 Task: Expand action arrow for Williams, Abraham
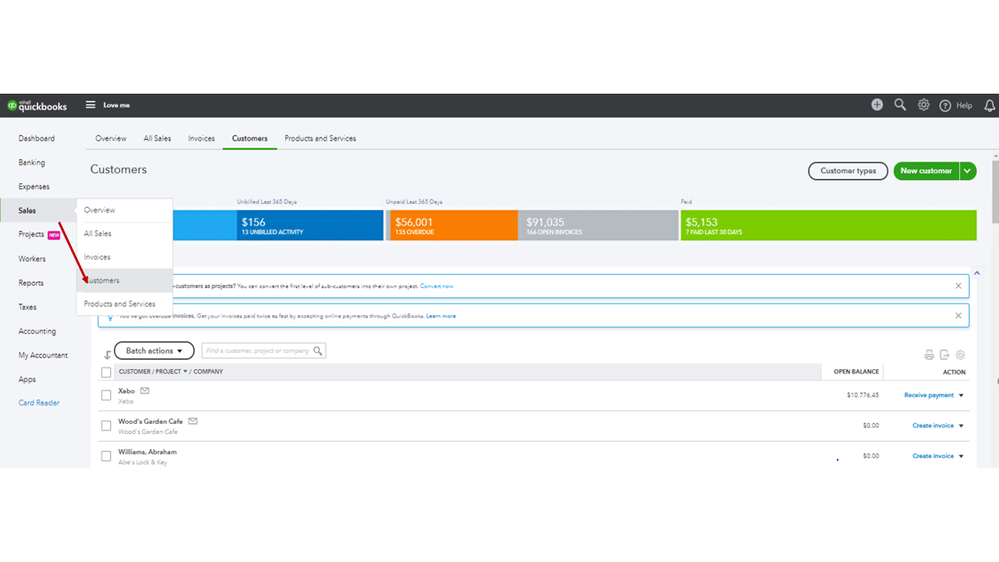[x=961, y=456]
